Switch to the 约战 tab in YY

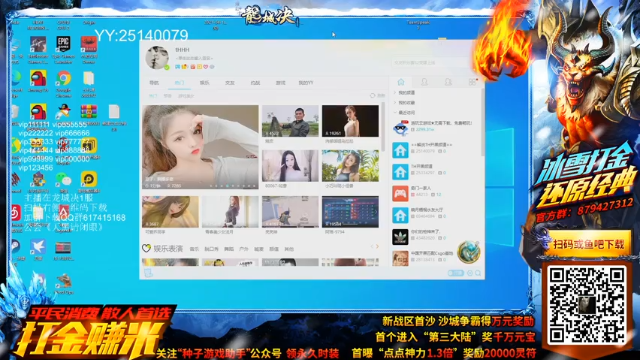click(x=255, y=83)
